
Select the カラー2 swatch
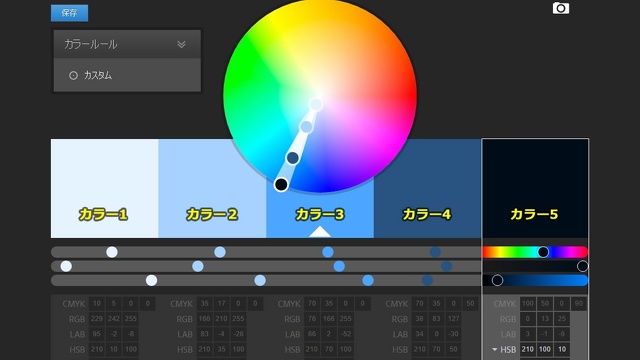(212, 189)
